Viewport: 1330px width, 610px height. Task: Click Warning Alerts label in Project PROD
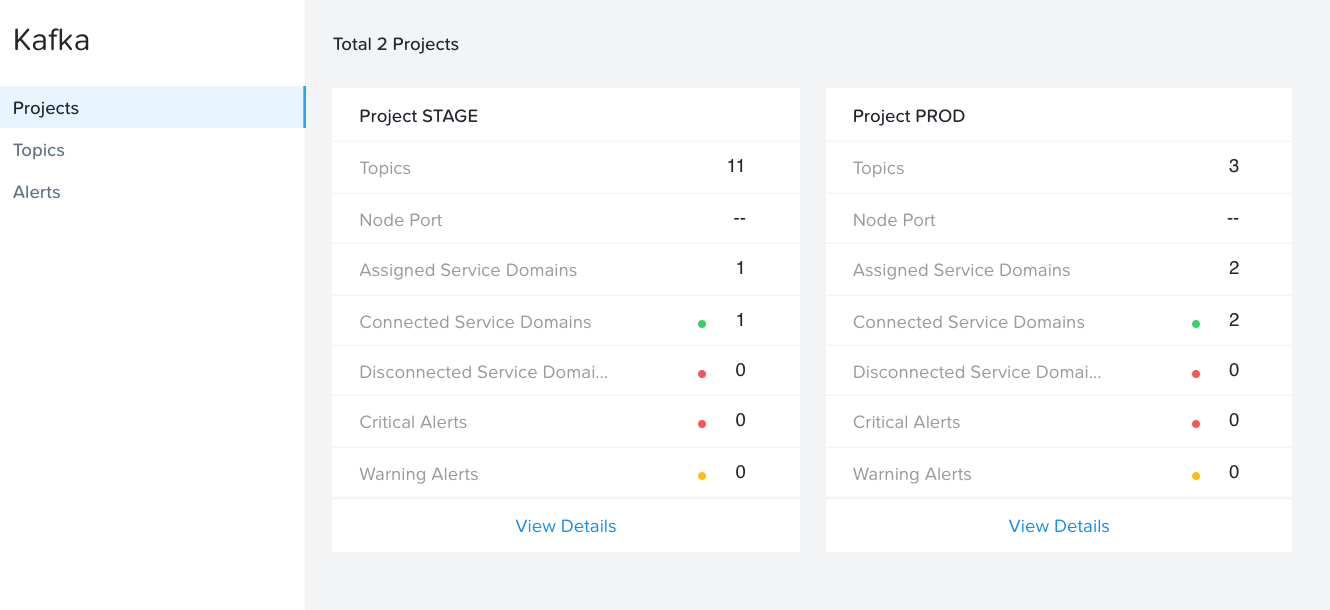(x=912, y=474)
